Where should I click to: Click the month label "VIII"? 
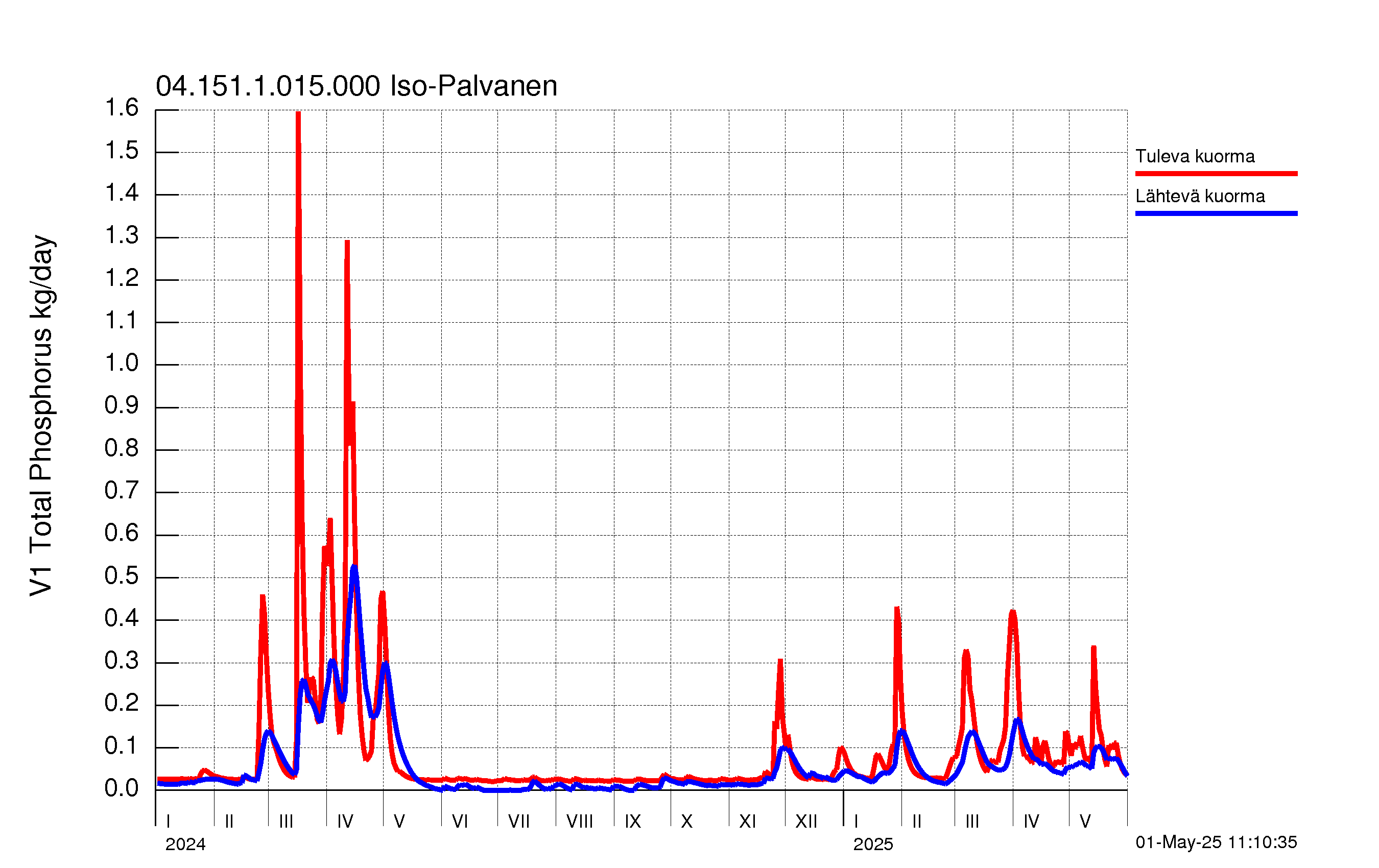coord(580,822)
